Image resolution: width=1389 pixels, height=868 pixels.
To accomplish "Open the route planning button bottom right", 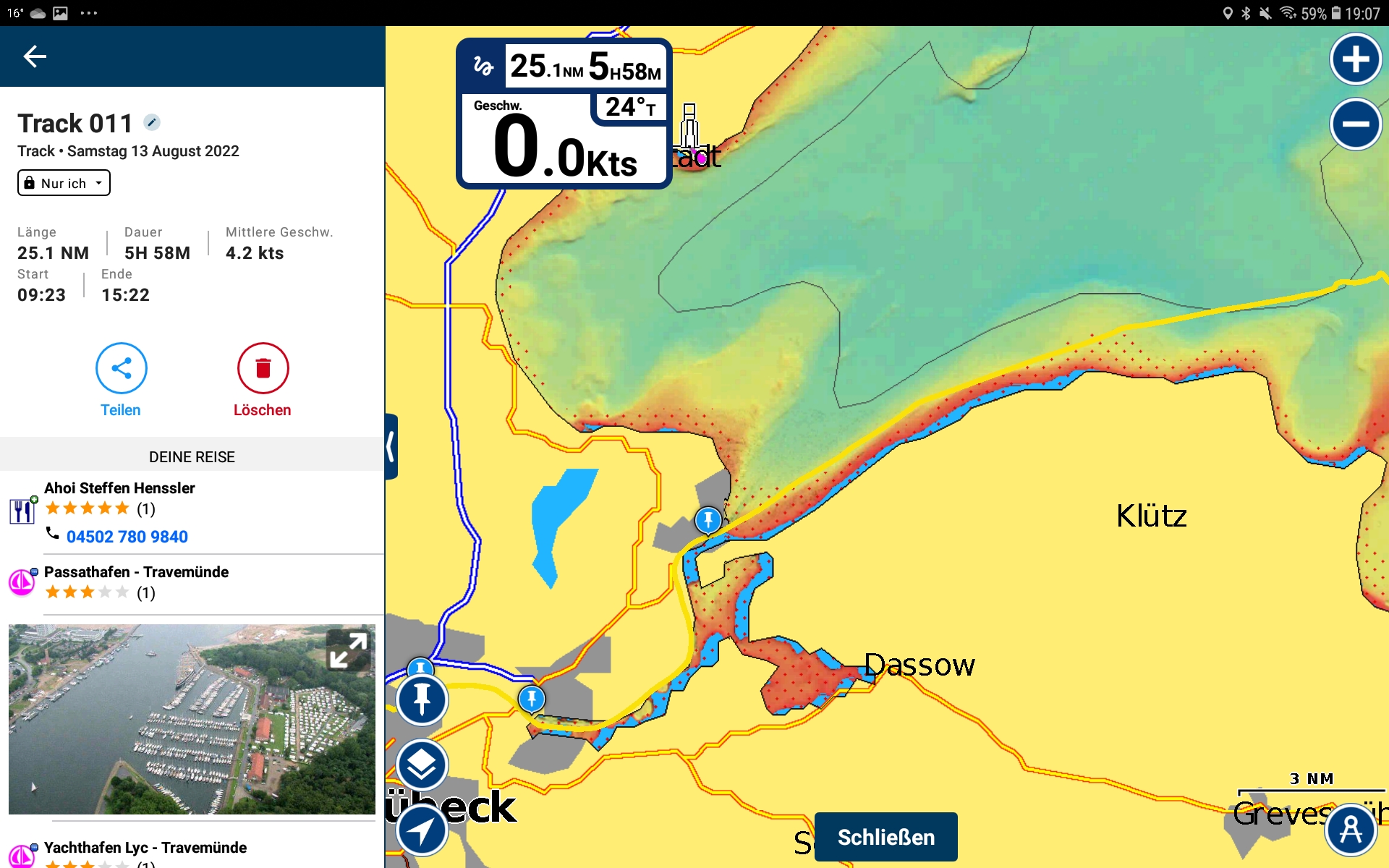I will (1350, 830).
